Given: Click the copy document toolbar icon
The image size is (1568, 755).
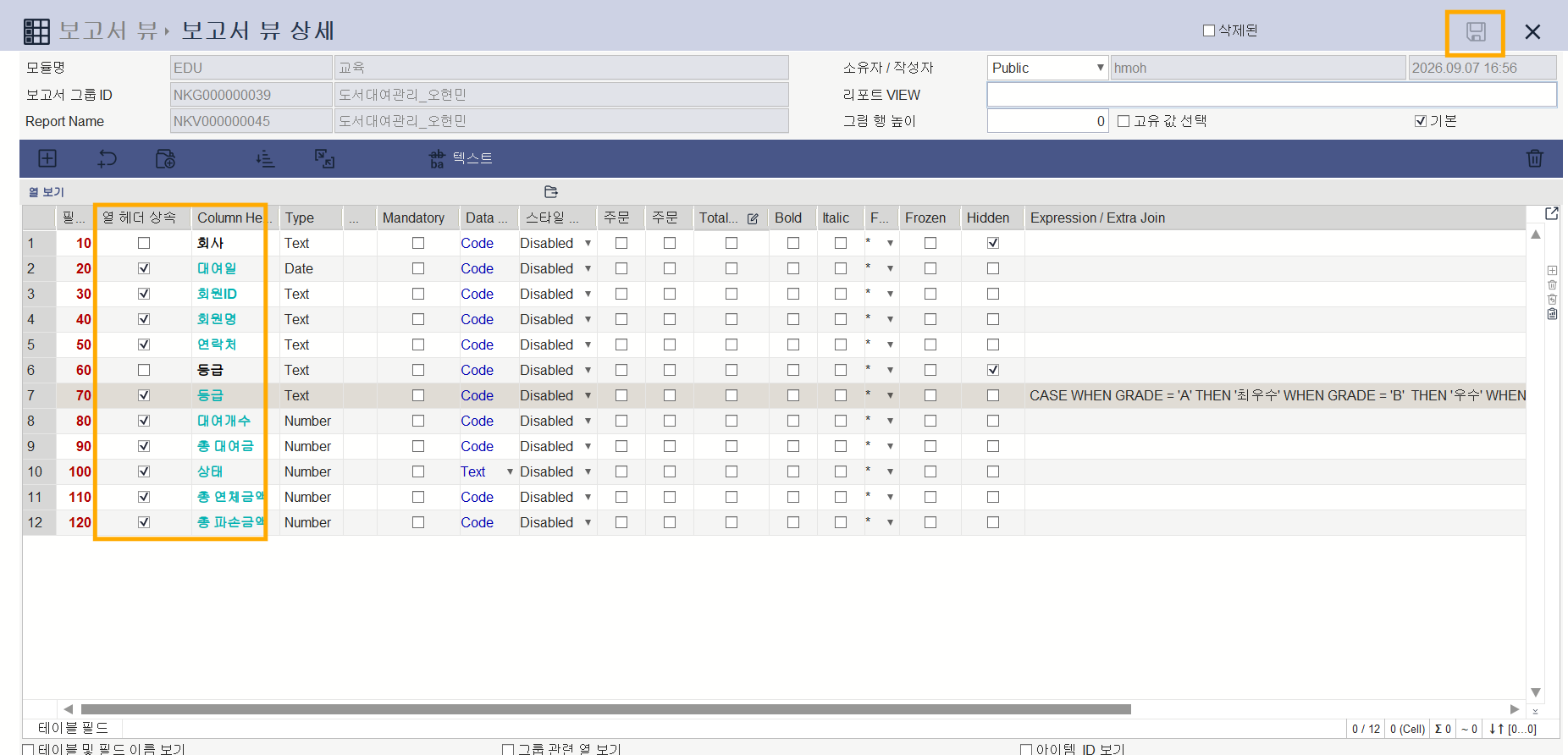Looking at the screenshot, I should [166, 158].
